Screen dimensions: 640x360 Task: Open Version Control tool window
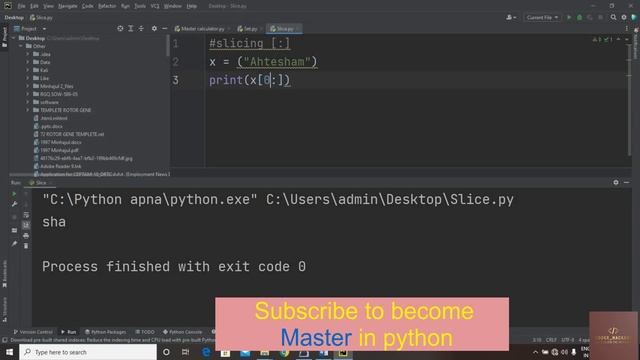tap(33, 332)
